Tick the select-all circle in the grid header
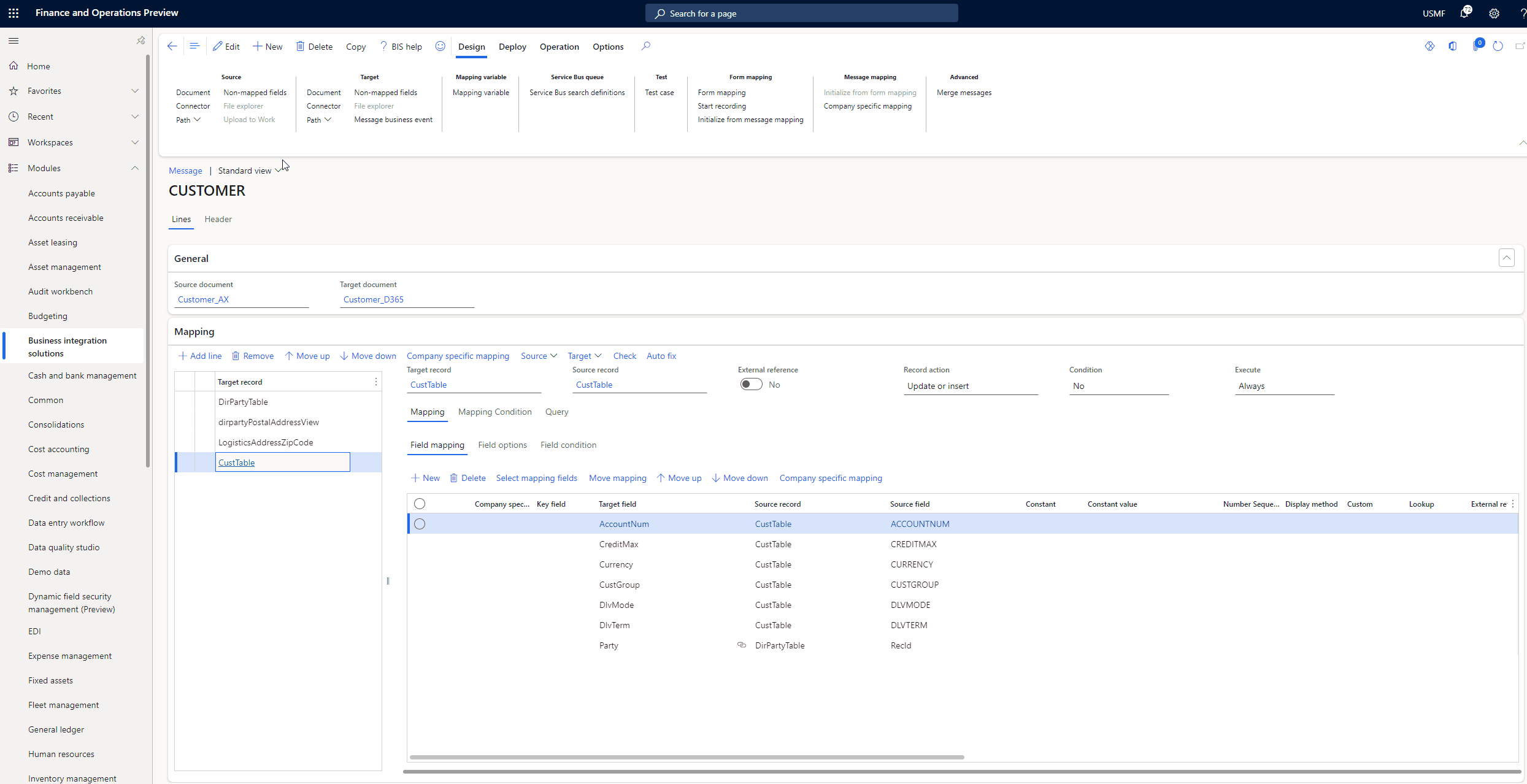 [420, 504]
